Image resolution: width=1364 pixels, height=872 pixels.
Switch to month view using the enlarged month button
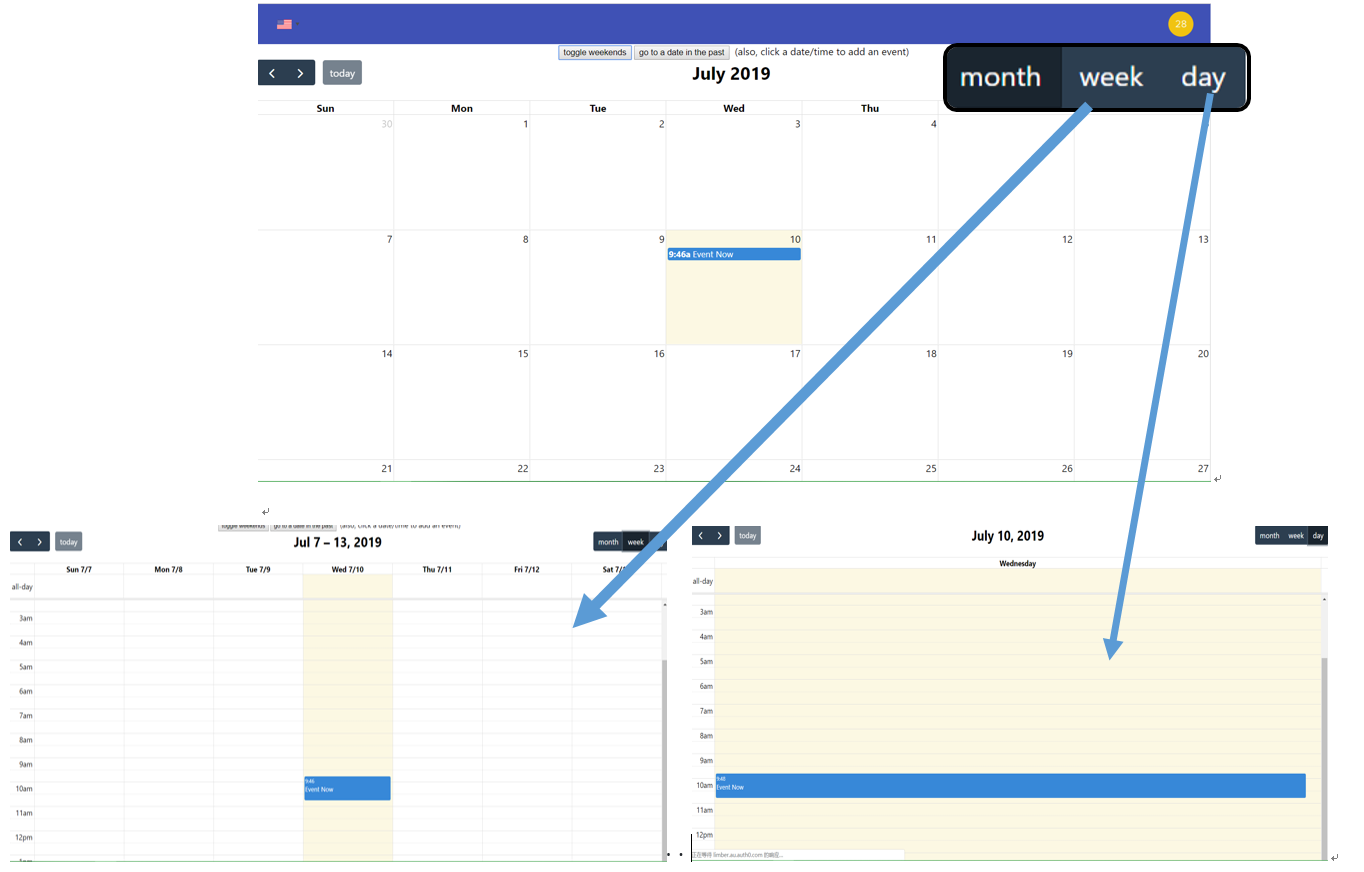[1001, 77]
